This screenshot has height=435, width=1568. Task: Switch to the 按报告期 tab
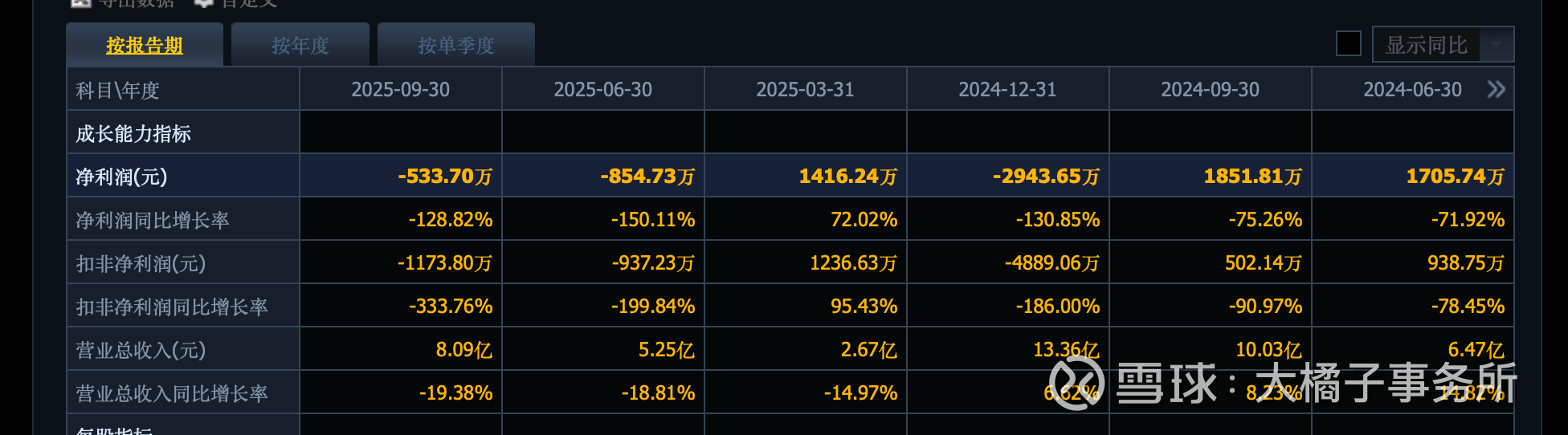coord(145,46)
